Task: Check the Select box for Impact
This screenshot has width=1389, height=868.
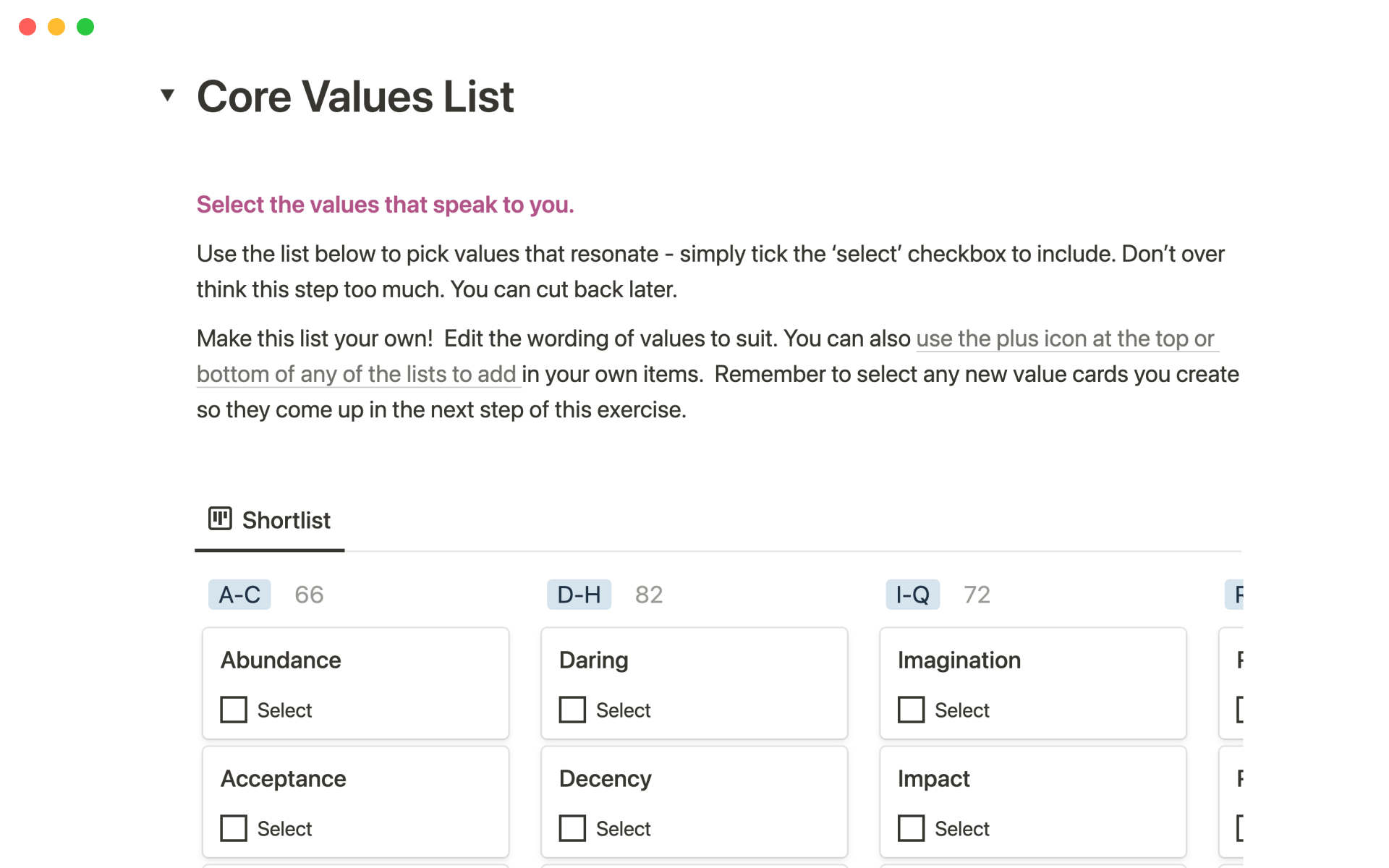Action: 911,828
